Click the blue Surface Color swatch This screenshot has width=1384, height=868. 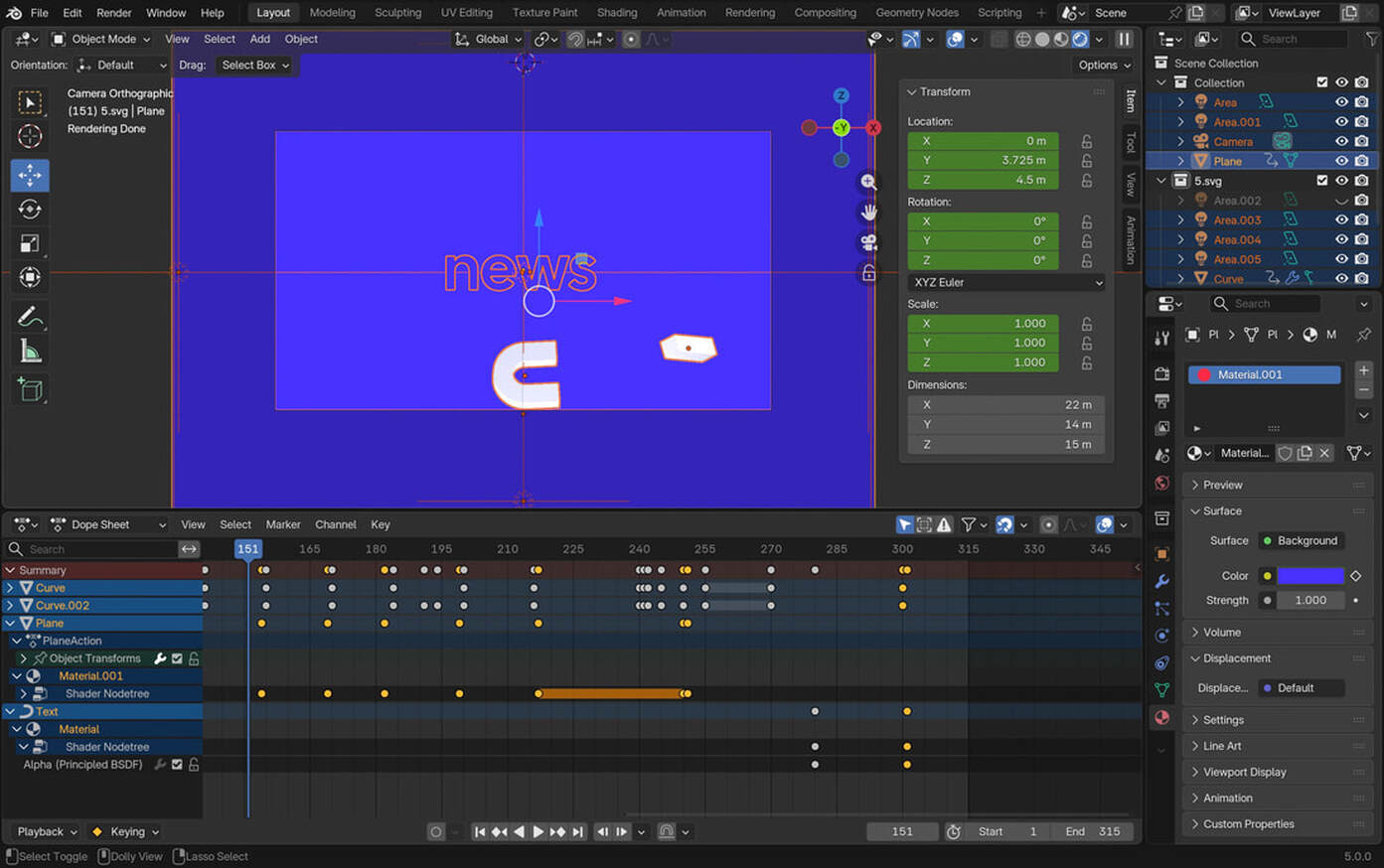(x=1309, y=575)
